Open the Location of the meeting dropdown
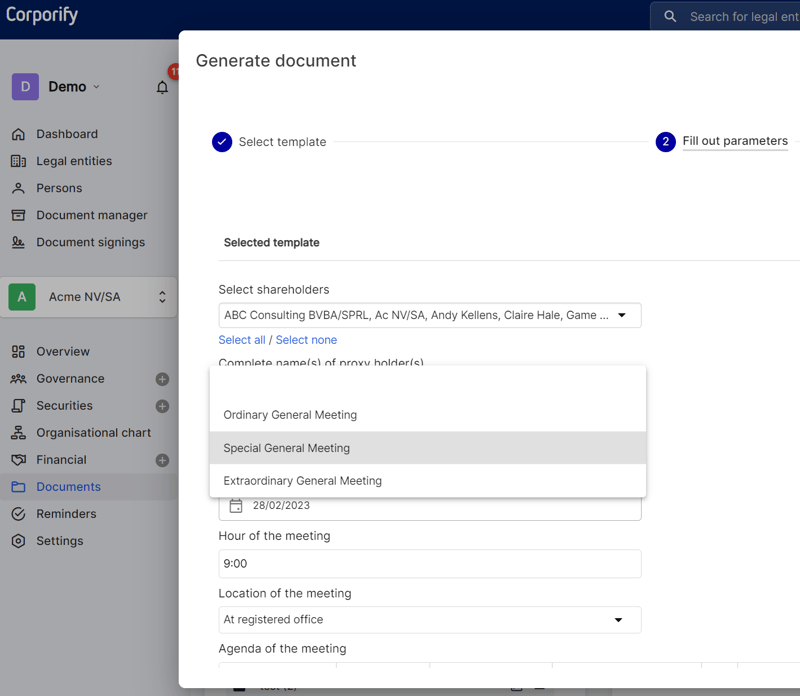 coord(430,620)
